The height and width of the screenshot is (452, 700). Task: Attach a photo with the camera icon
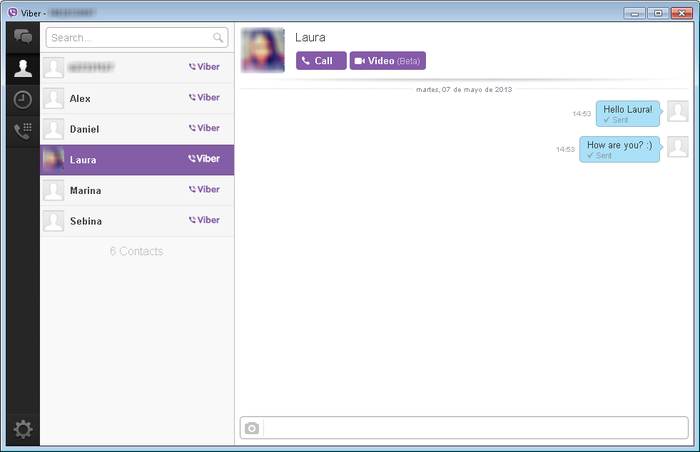click(252, 428)
